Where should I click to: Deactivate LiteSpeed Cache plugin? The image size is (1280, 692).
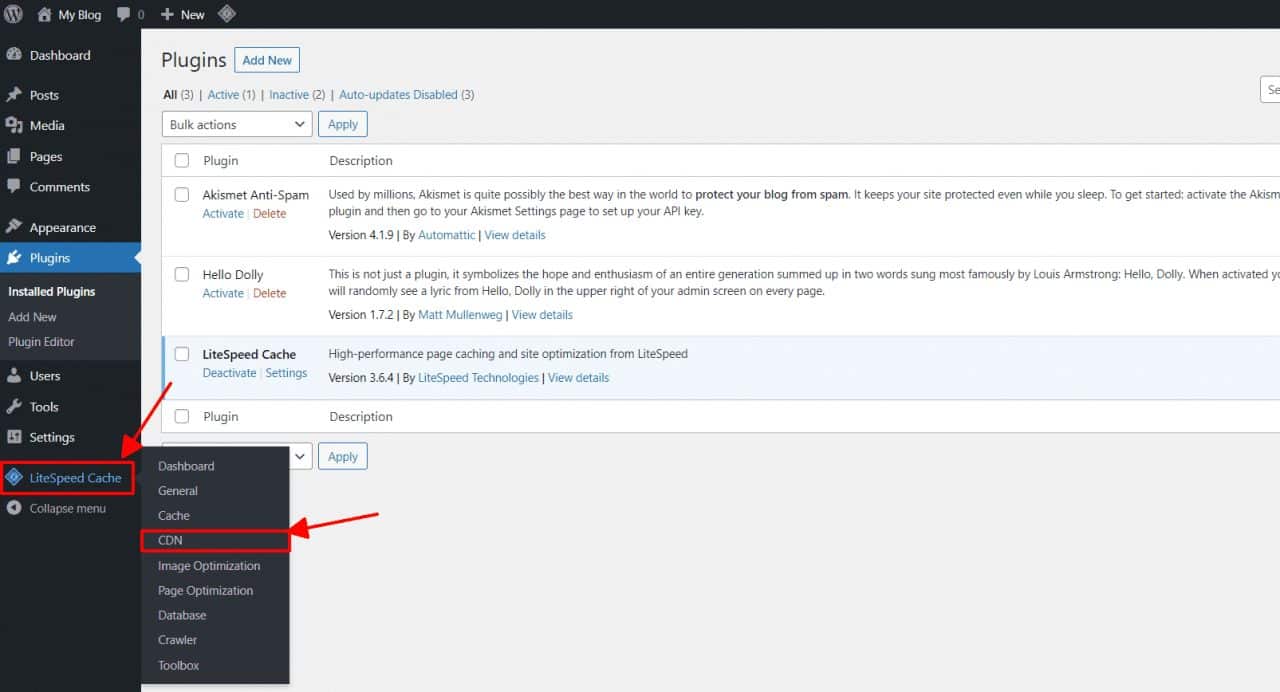229,373
